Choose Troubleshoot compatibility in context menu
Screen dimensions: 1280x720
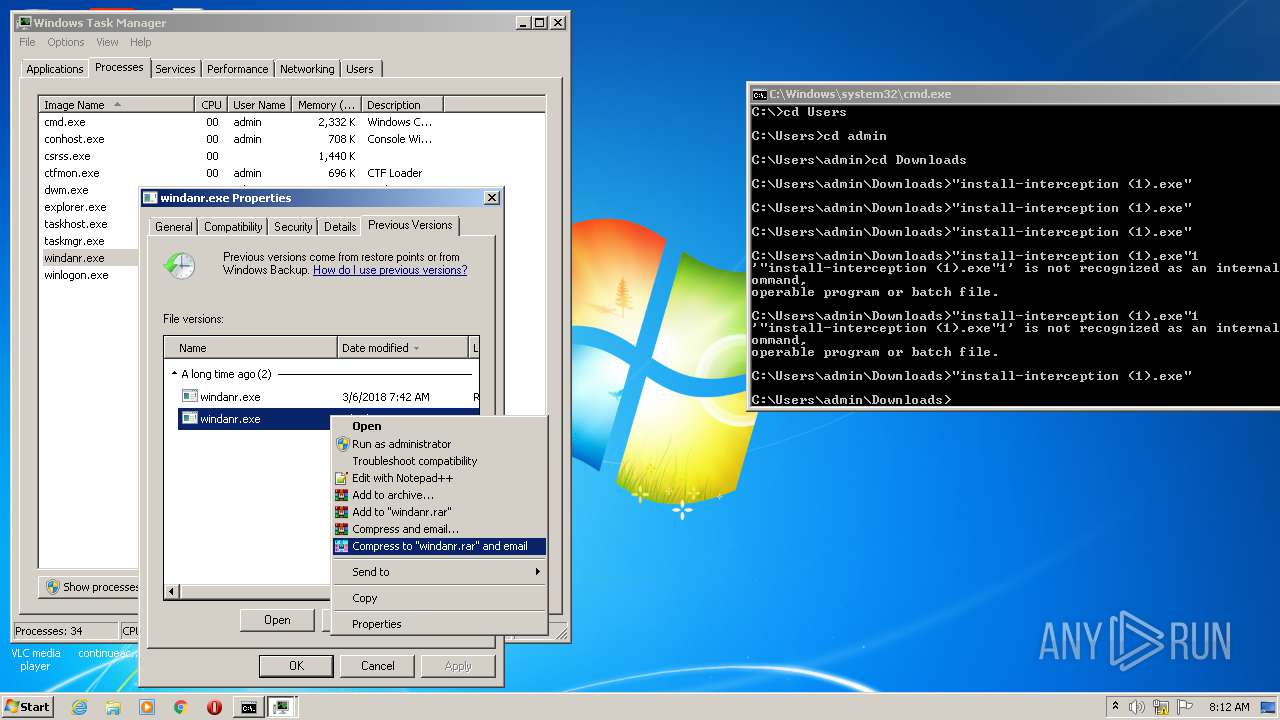440,461
